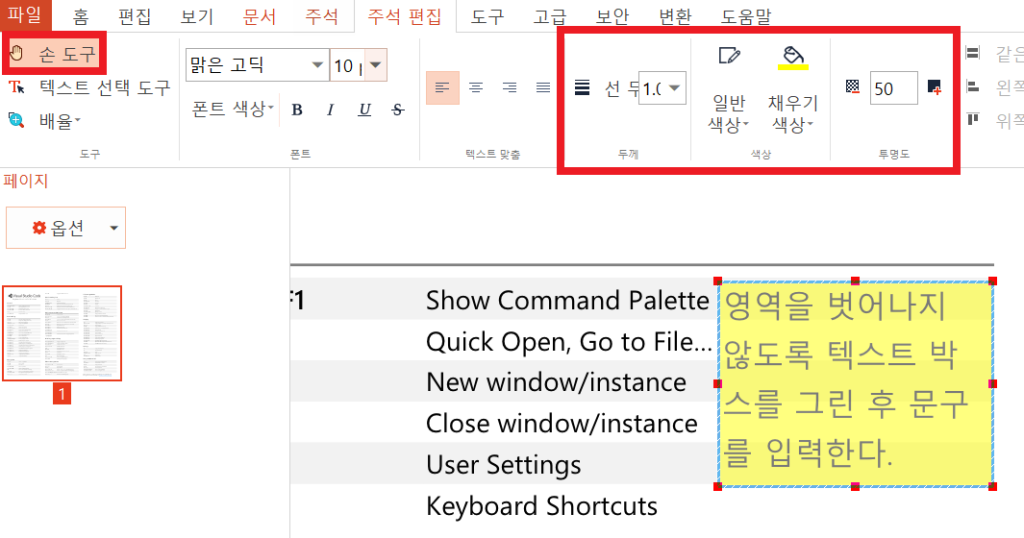Click 'Keyboard Shortcuts' text
This screenshot has height=538, width=1024.
coord(541,507)
